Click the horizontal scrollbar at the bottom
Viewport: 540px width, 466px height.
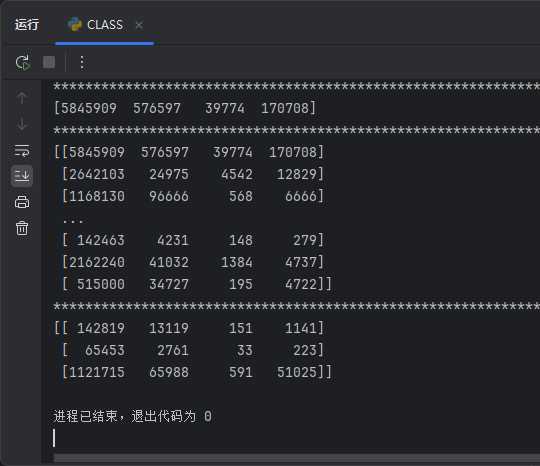pyautogui.click(x=297, y=458)
